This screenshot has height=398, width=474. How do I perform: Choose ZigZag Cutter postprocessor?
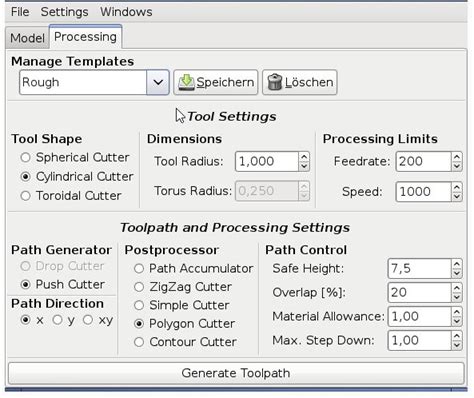[183, 287]
